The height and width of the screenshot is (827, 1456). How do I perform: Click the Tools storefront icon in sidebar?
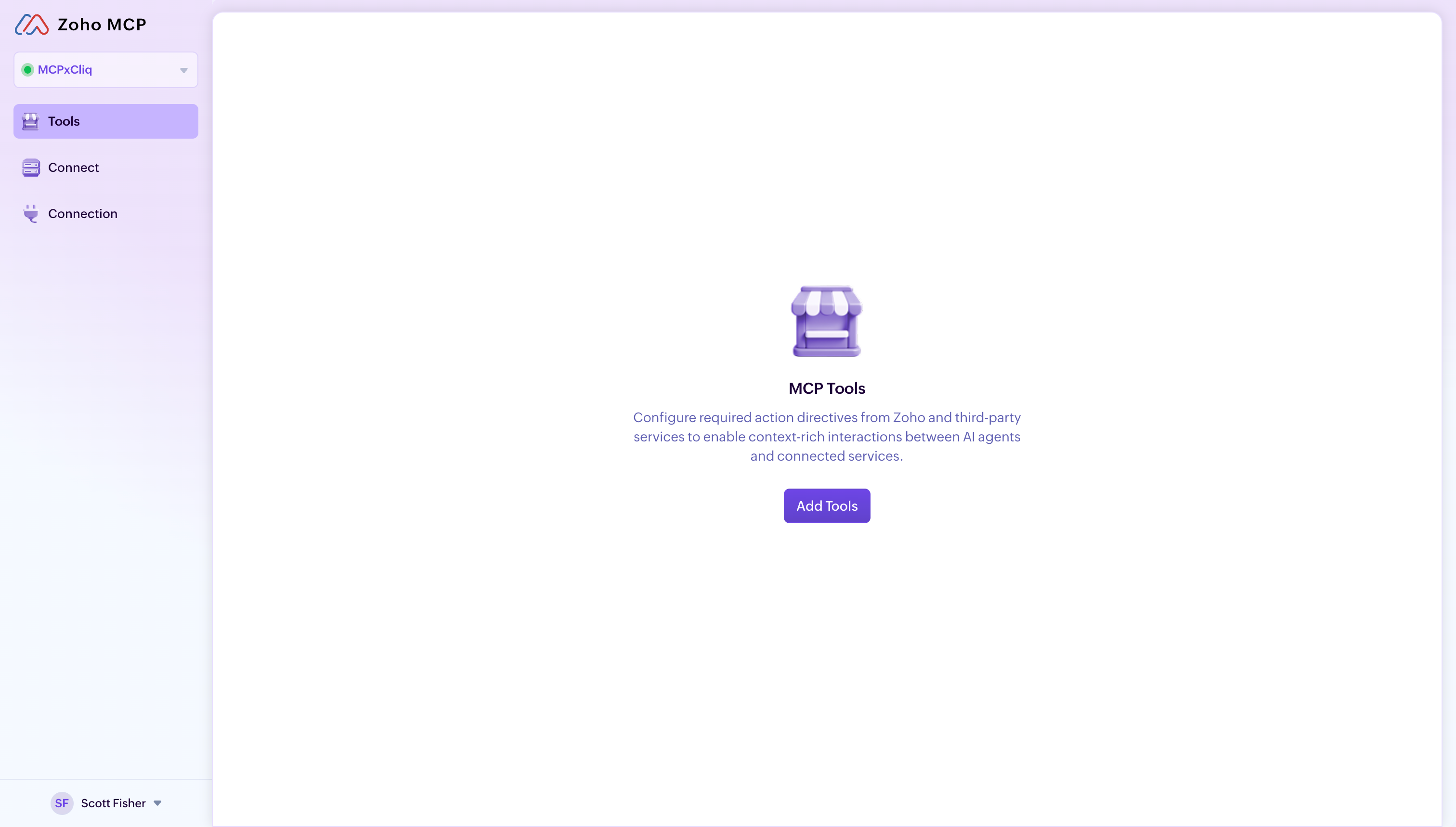31,122
